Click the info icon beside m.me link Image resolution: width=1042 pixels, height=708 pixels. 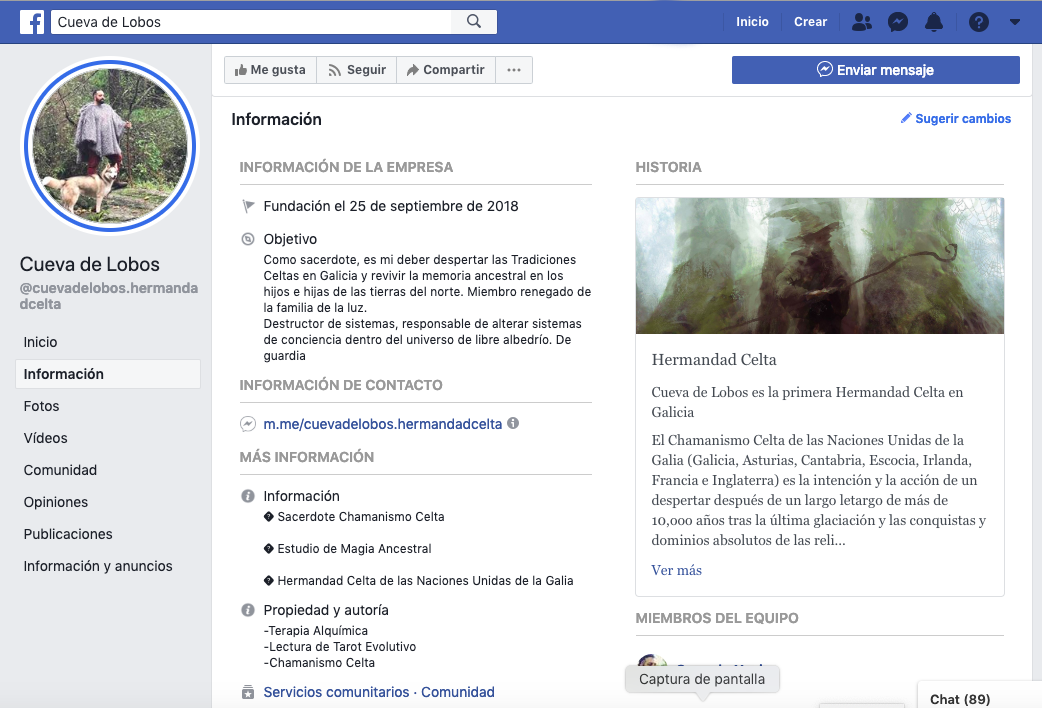(x=513, y=424)
